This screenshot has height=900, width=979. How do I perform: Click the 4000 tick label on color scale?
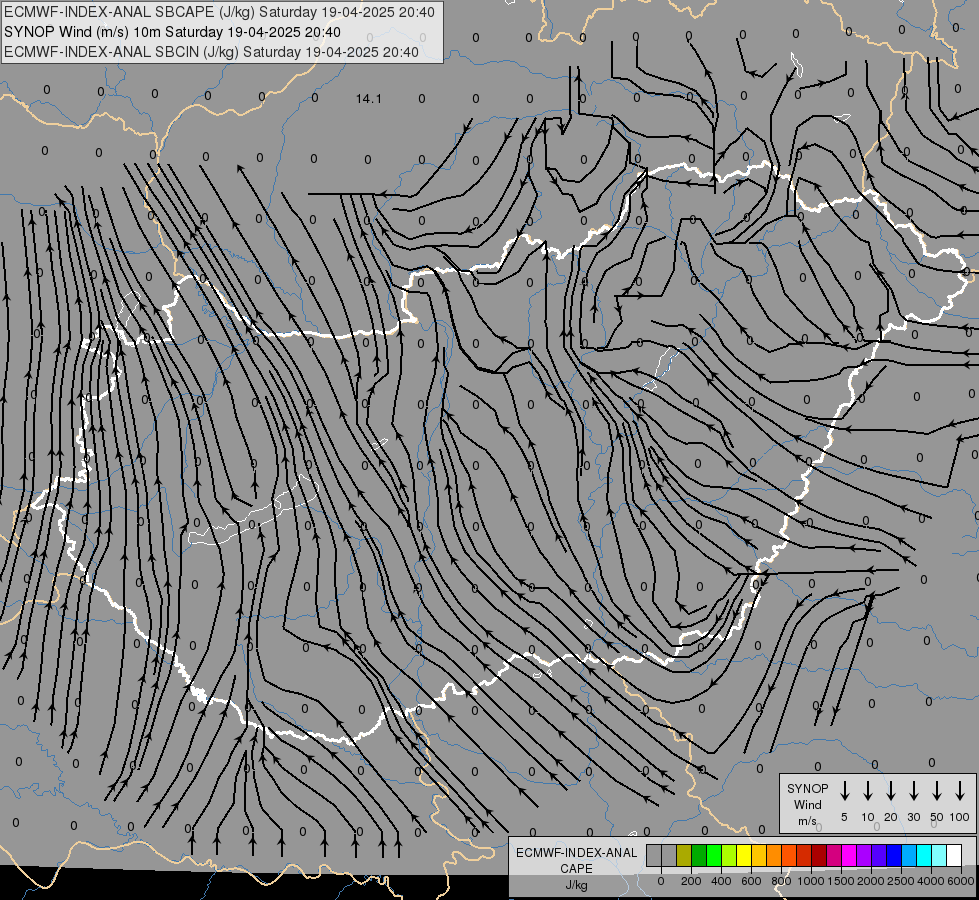(931, 881)
